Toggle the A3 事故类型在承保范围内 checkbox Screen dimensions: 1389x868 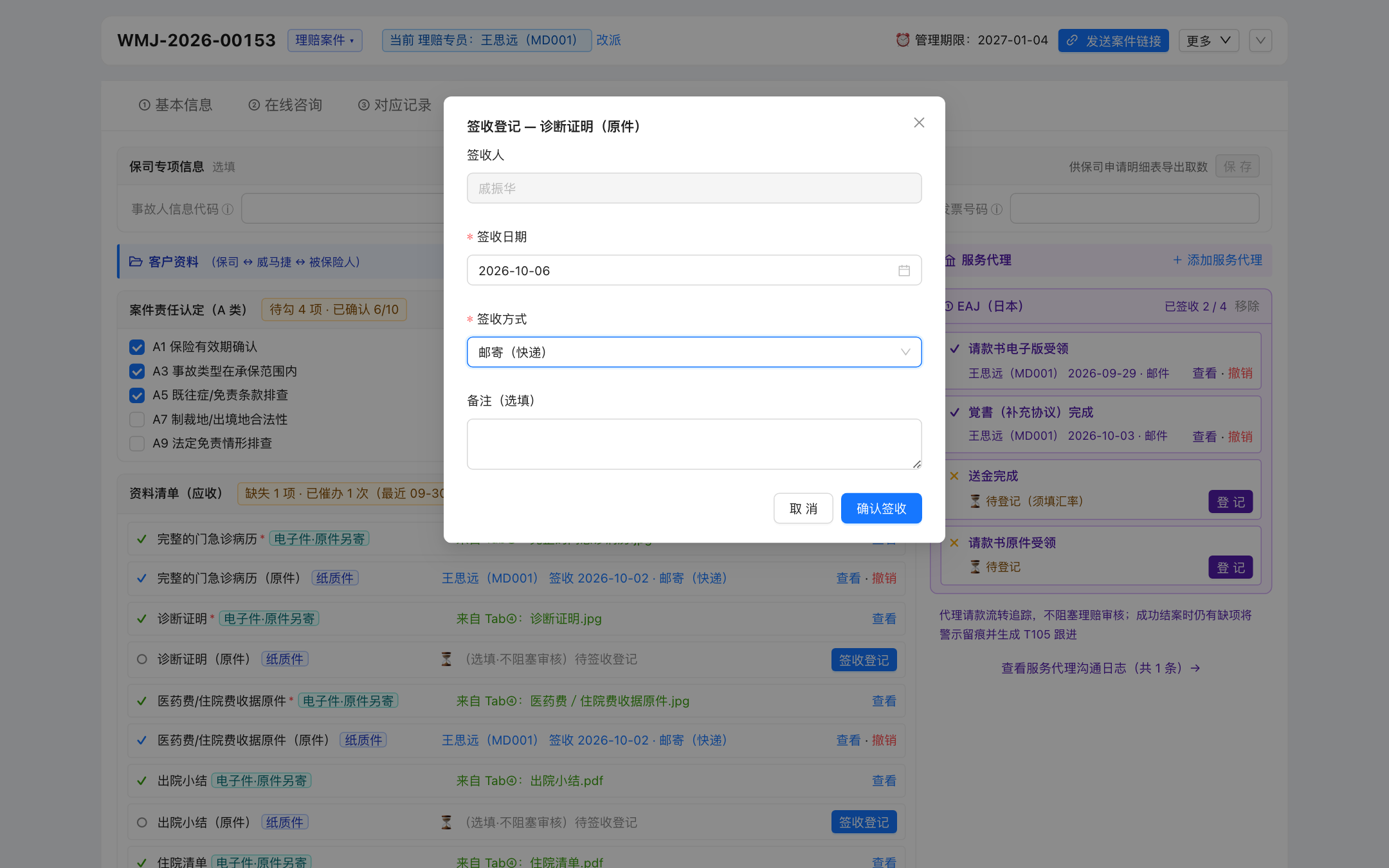click(x=137, y=371)
